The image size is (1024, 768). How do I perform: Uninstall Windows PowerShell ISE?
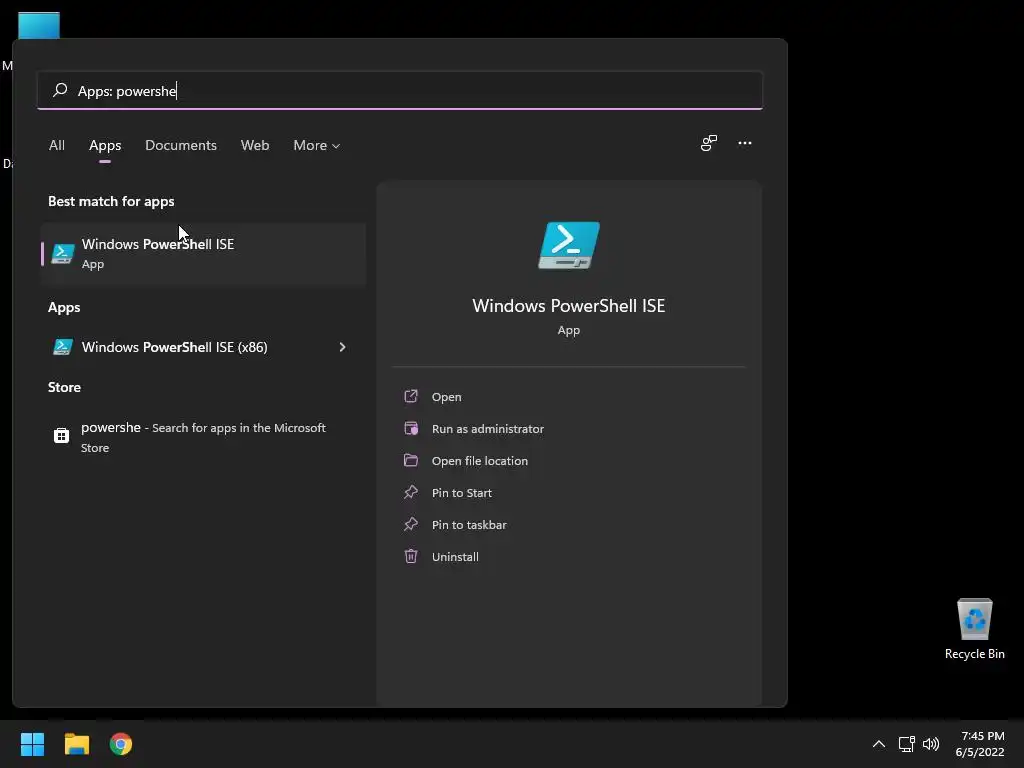tap(455, 557)
